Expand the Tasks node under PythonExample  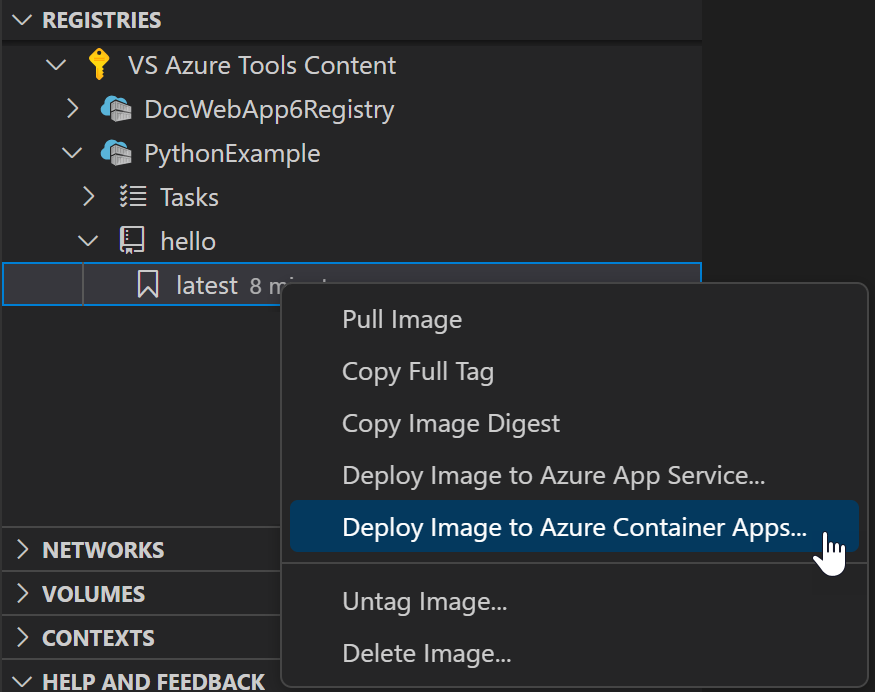click(88, 196)
